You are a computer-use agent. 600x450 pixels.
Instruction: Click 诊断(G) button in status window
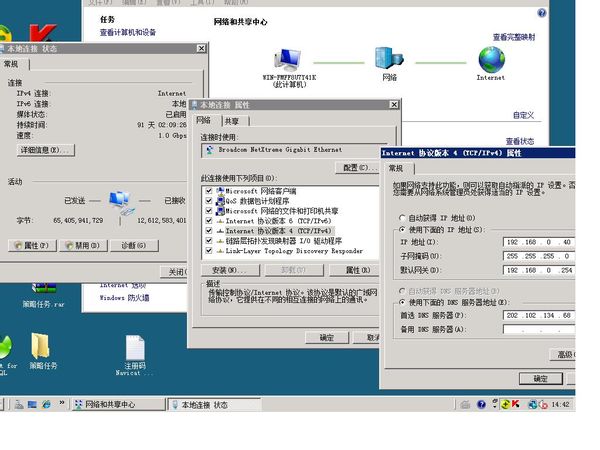tap(134, 245)
